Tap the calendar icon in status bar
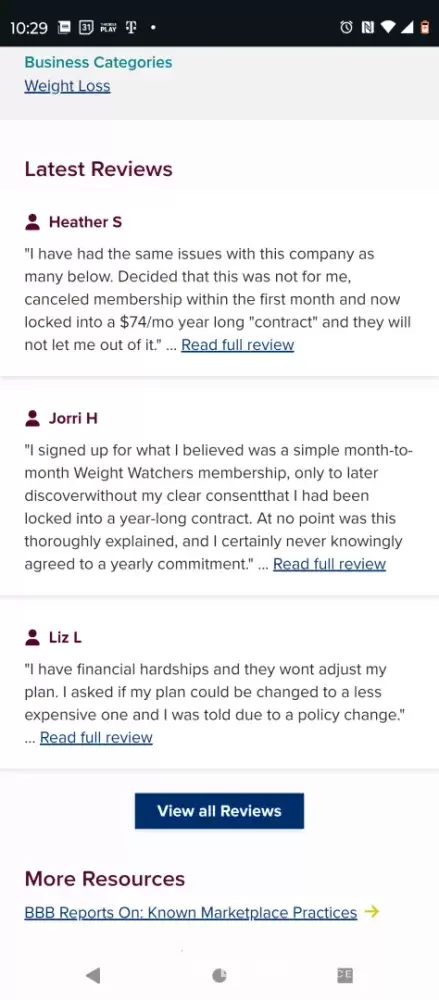 coord(86,27)
